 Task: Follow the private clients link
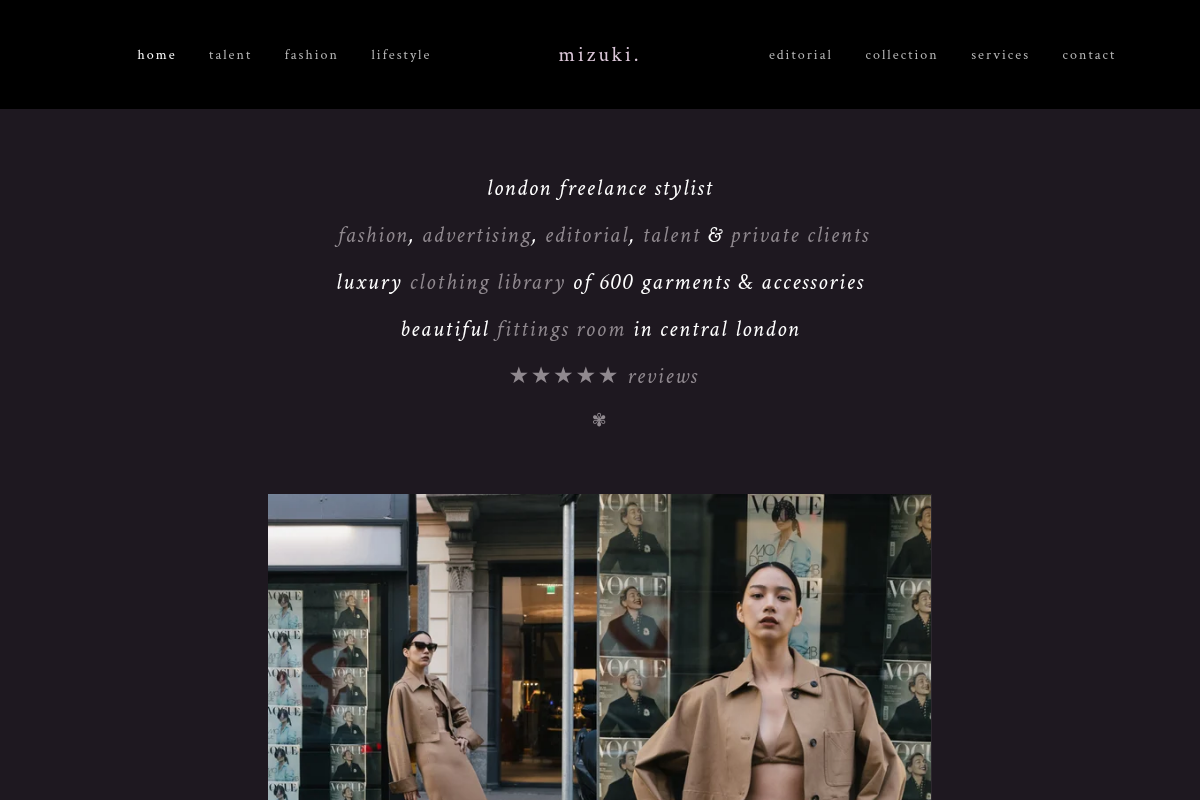tap(800, 235)
